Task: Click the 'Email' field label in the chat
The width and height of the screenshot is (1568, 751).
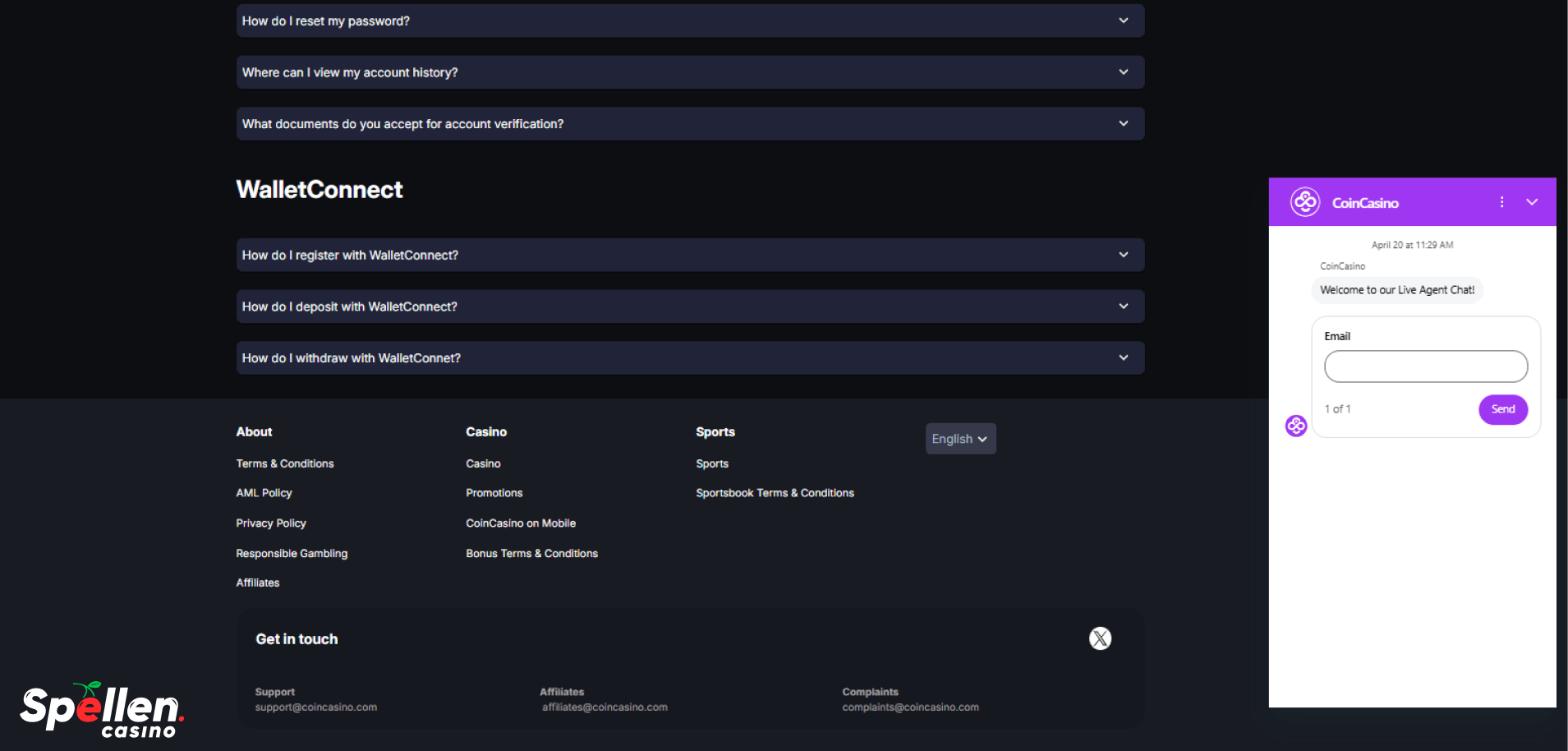Action: [x=1337, y=336]
